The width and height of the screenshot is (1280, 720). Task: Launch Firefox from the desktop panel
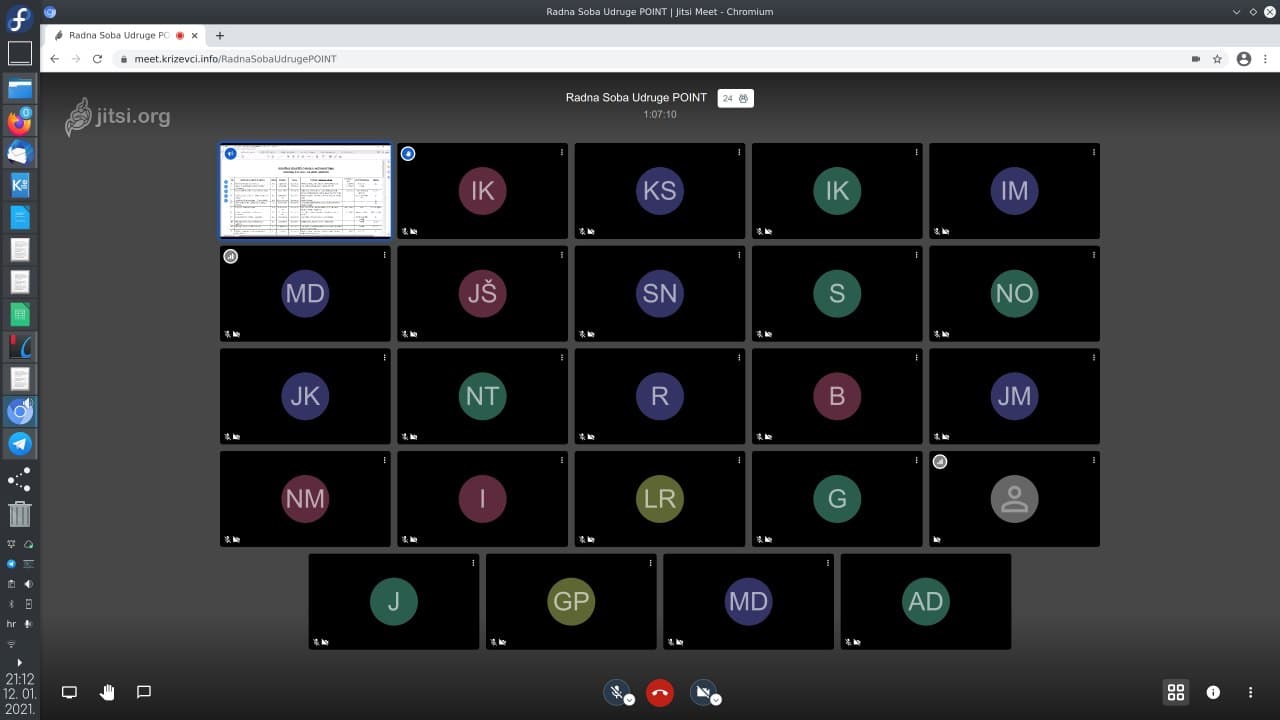(20, 122)
